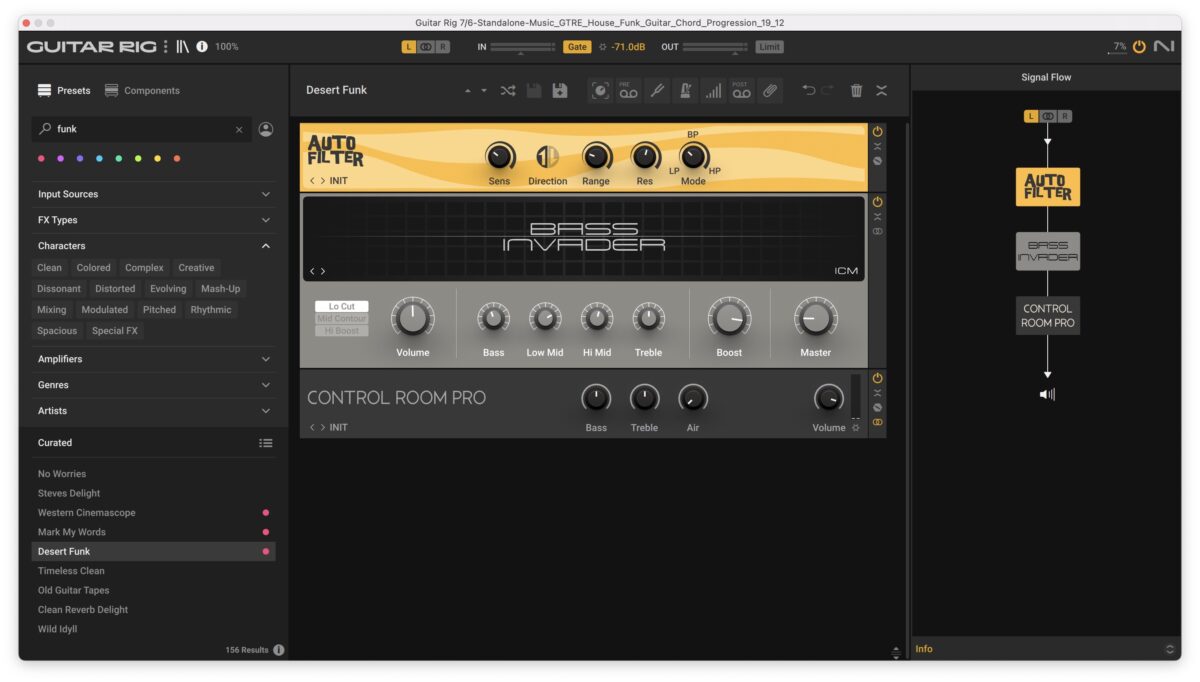1200x682 pixels.
Task: Open the PRE tape deck tool
Action: [628, 90]
